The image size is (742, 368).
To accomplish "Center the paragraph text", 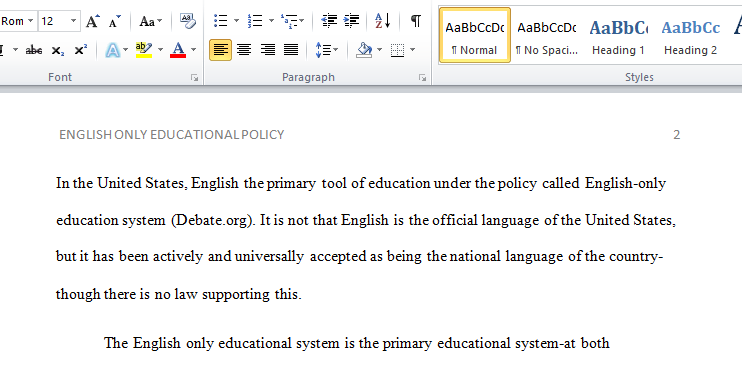I will tap(244, 50).
